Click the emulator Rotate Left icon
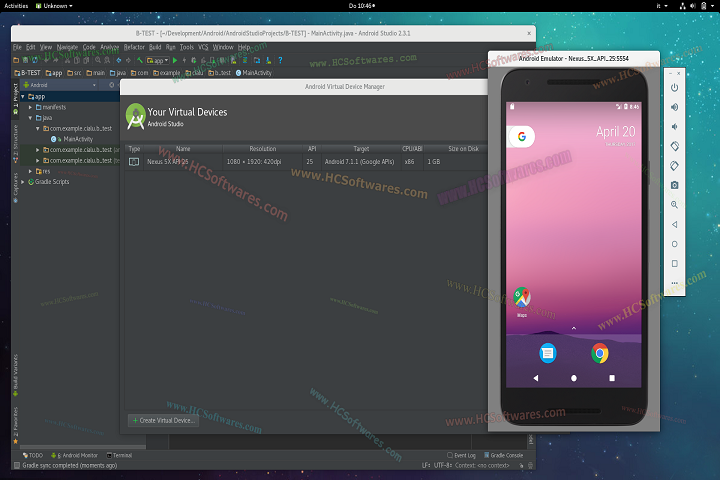The image size is (720, 480). [675, 146]
